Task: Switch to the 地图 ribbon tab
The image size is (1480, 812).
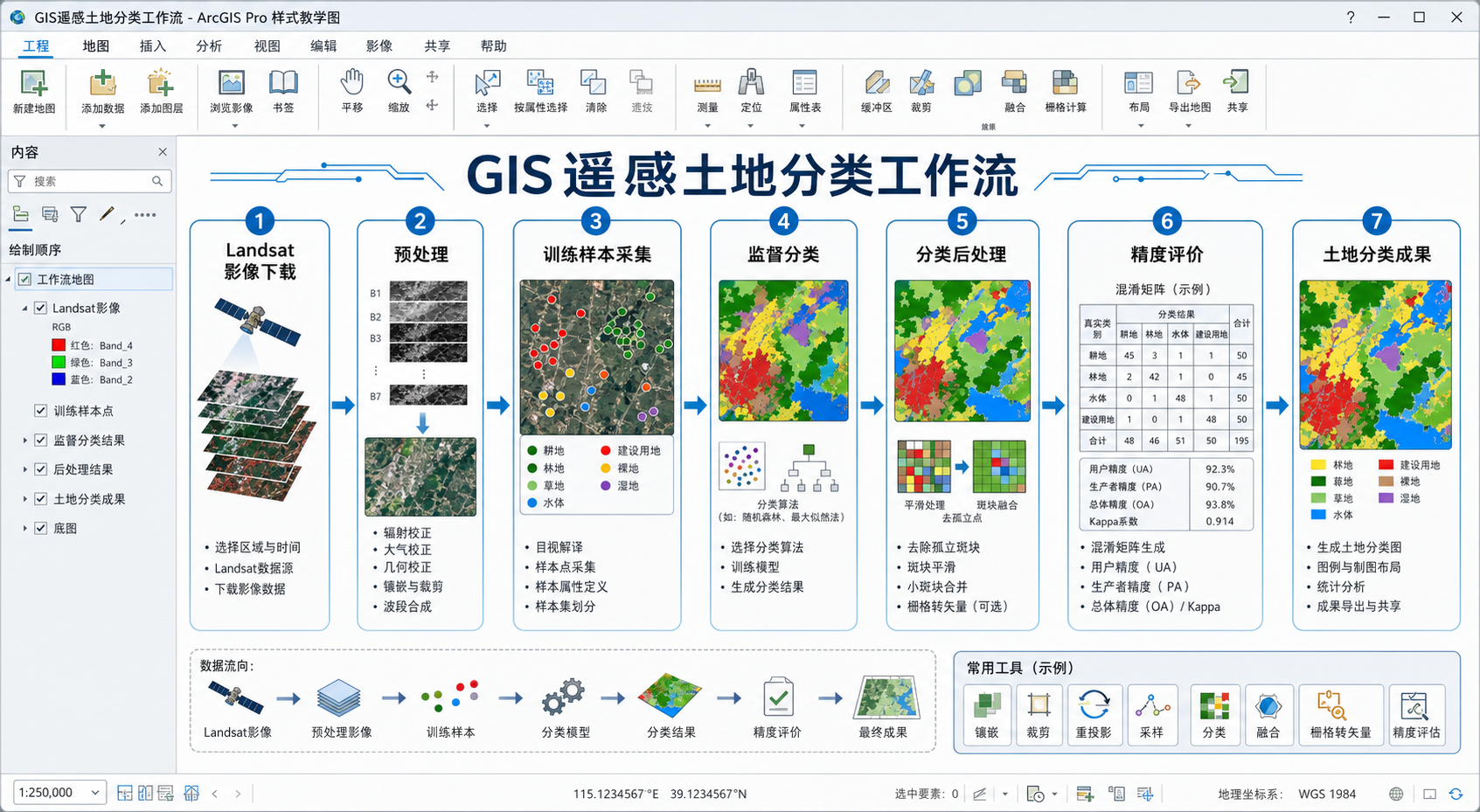Action: point(96,45)
